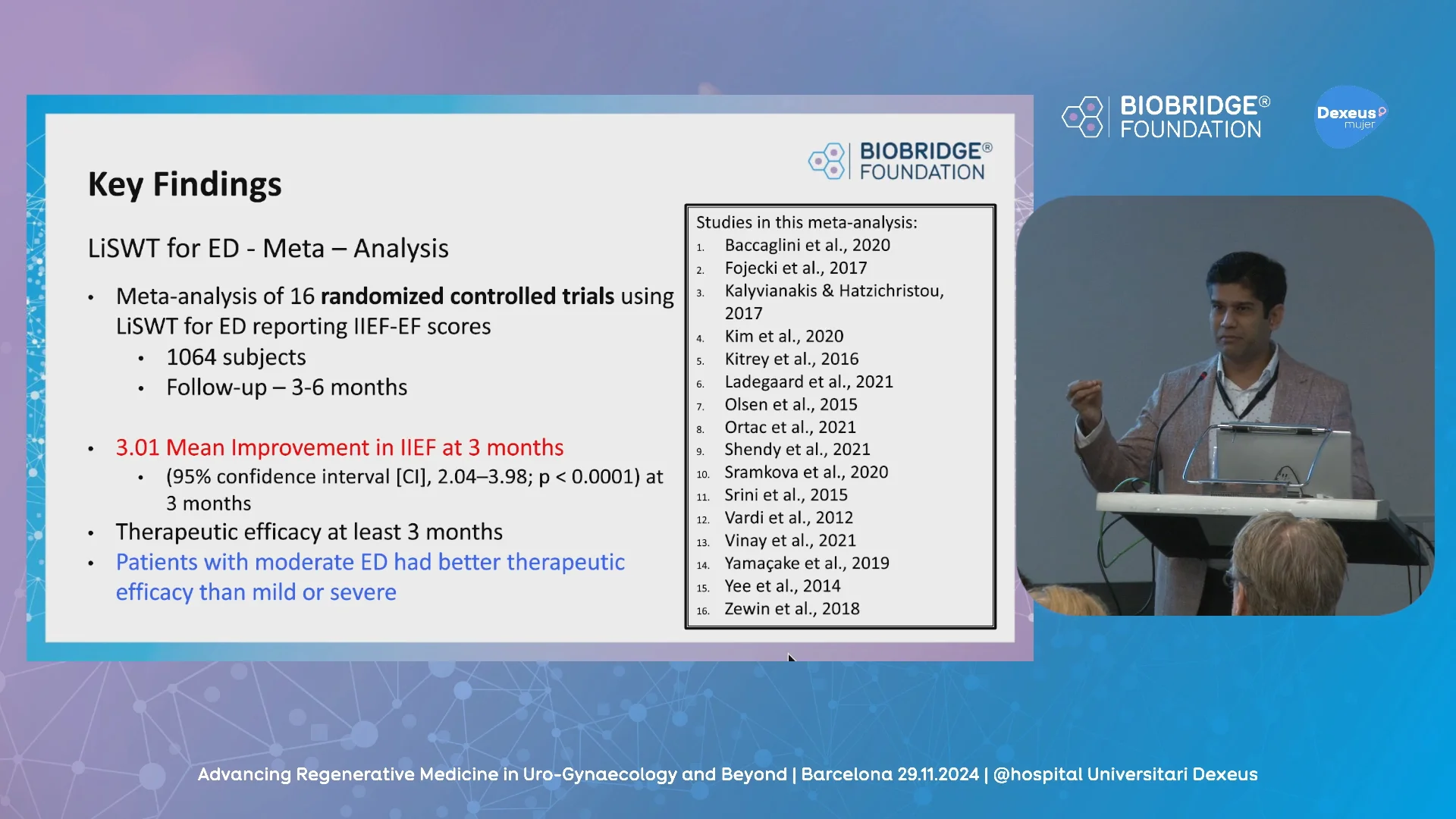Click "Shendy et al., 2021" reference
The image size is (1456, 819).
tap(797, 449)
